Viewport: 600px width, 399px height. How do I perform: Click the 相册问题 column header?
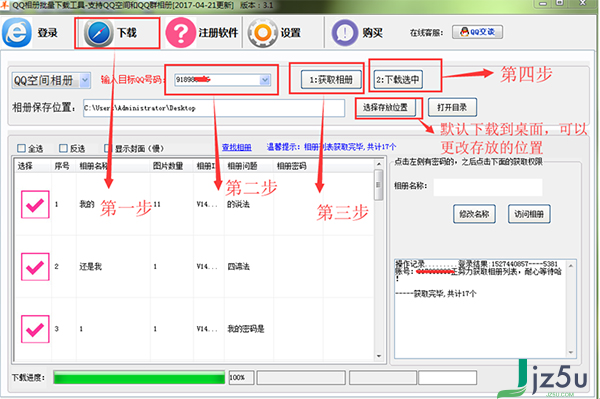pyautogui.click(x=242, y=166)
